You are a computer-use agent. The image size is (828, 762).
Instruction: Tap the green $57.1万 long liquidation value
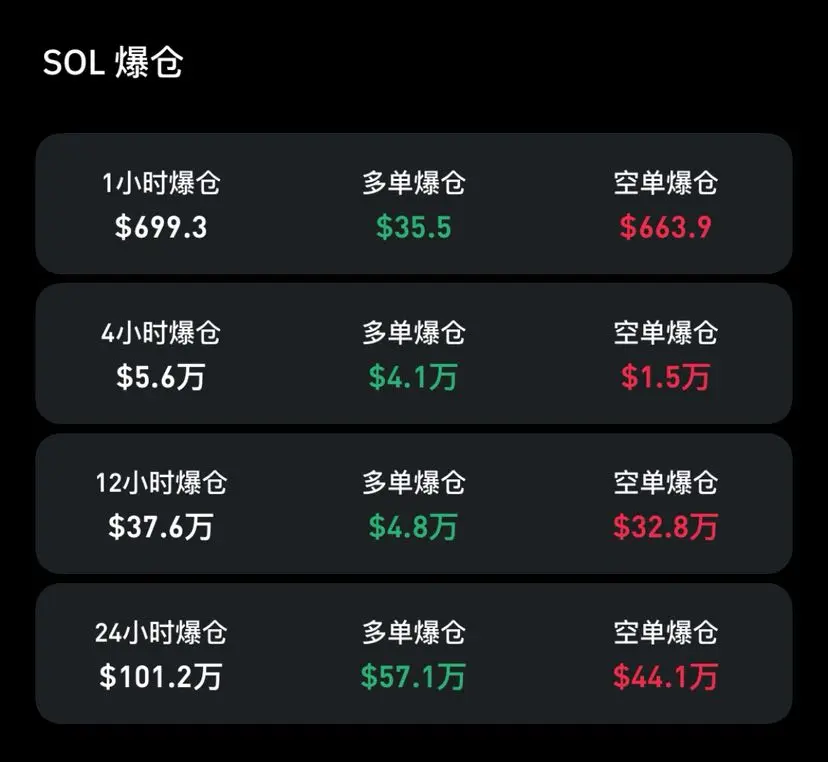tap(413, 676)
